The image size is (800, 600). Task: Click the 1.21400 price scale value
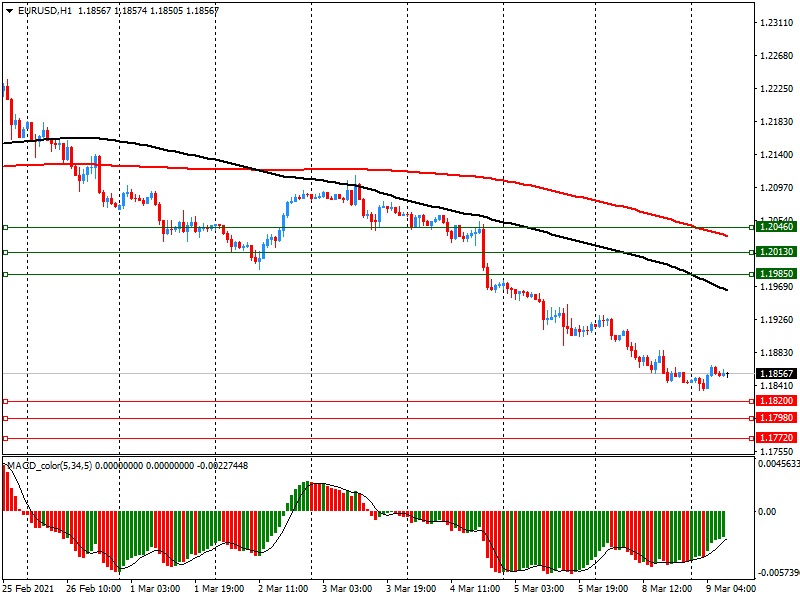pos(777,155)
